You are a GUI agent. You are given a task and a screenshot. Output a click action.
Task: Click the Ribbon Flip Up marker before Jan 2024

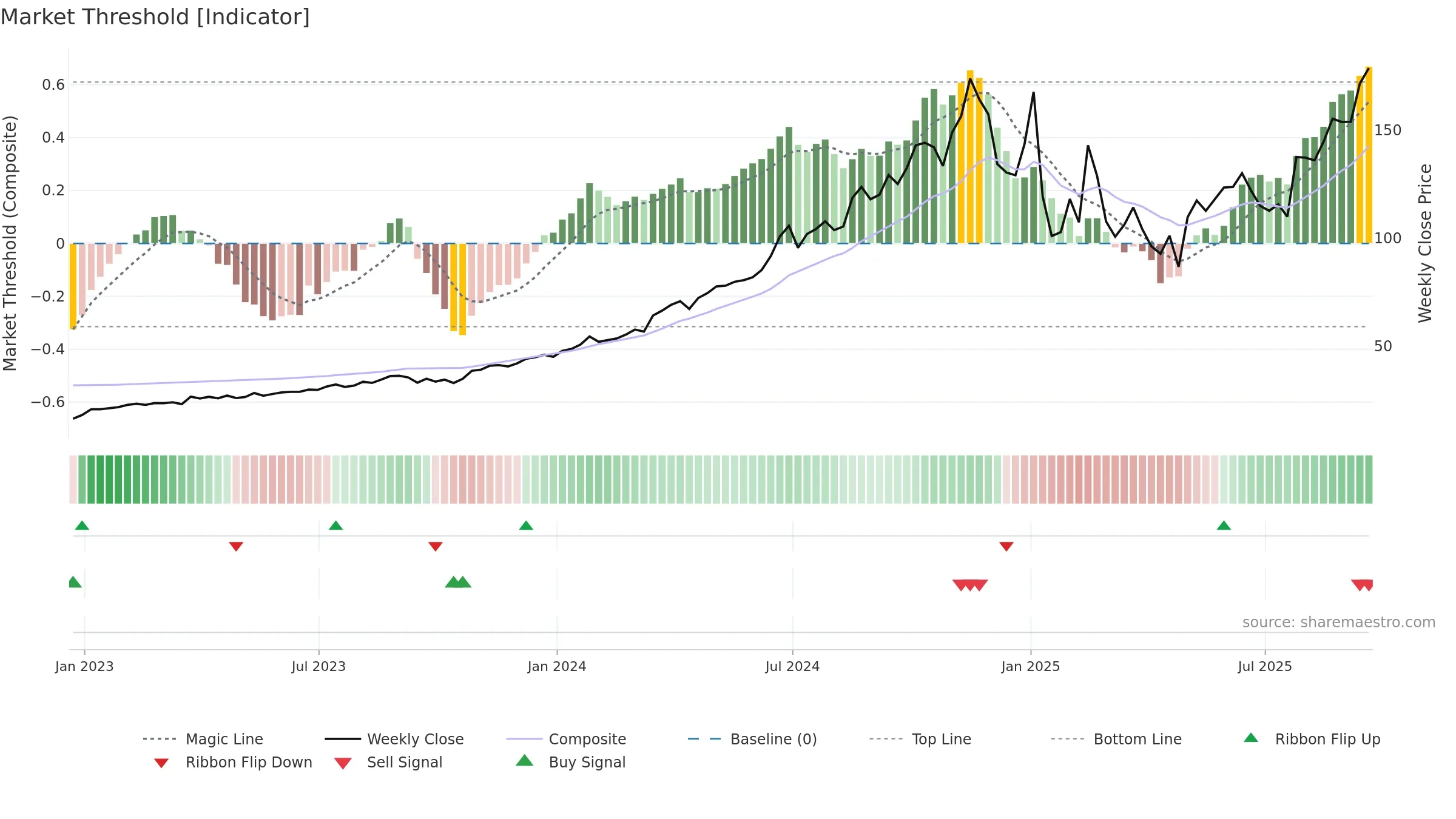(x=526, y=525)
